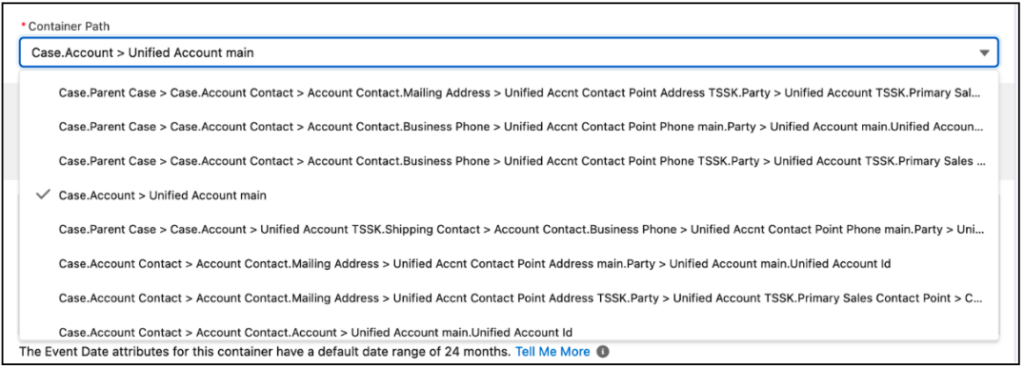Select the 'Account Contact.Account > Unified Account main' option
The width and height of the screenshot is (1024, 369).
point(509,330)
